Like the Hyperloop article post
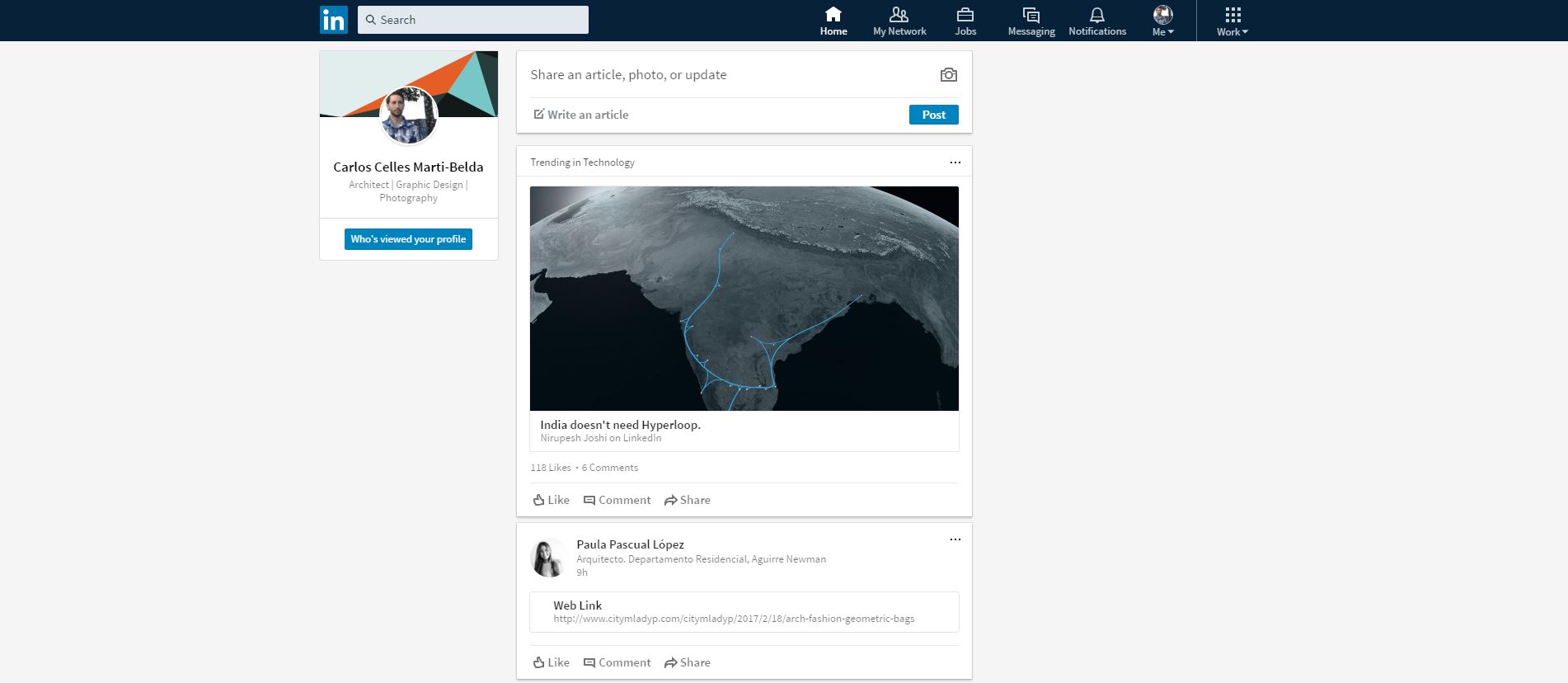1568x683 pixels. click(552, 500)
